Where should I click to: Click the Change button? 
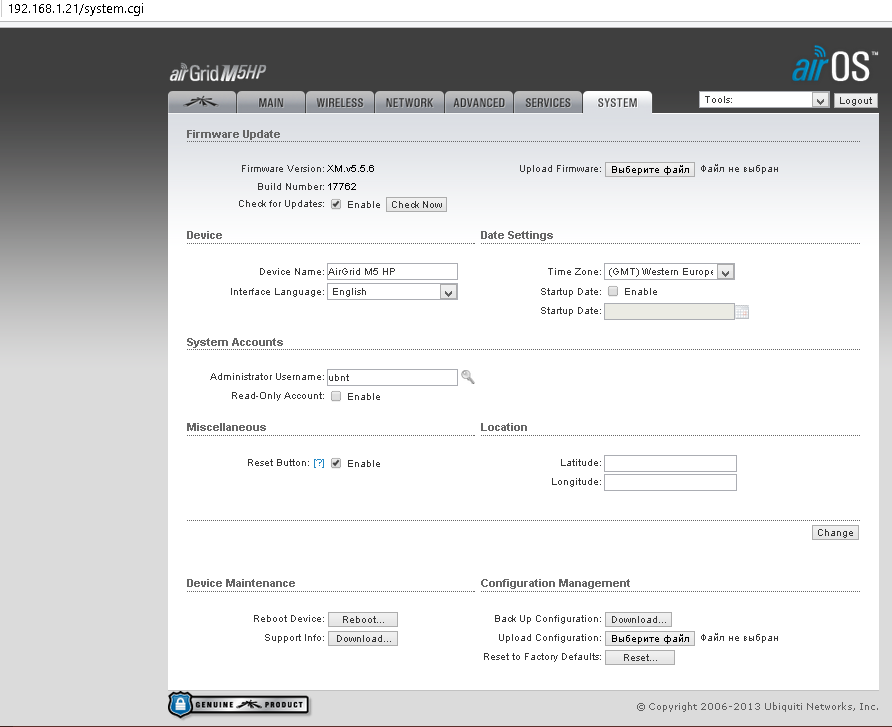(x=835, y=532)
